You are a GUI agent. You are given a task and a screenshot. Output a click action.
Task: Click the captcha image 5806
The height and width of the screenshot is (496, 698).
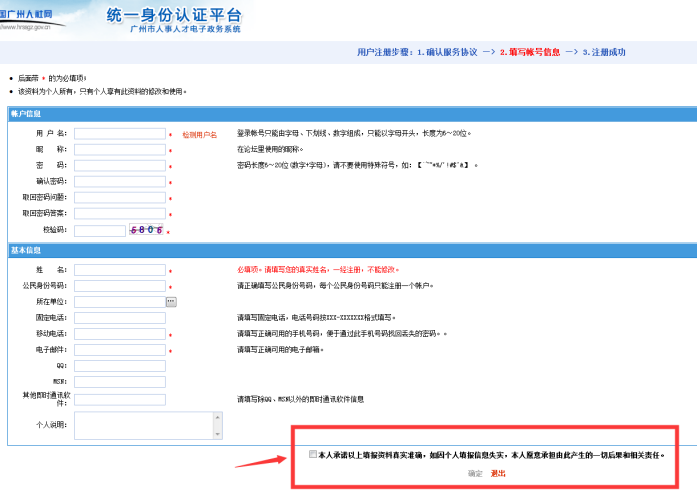point(146,229)
